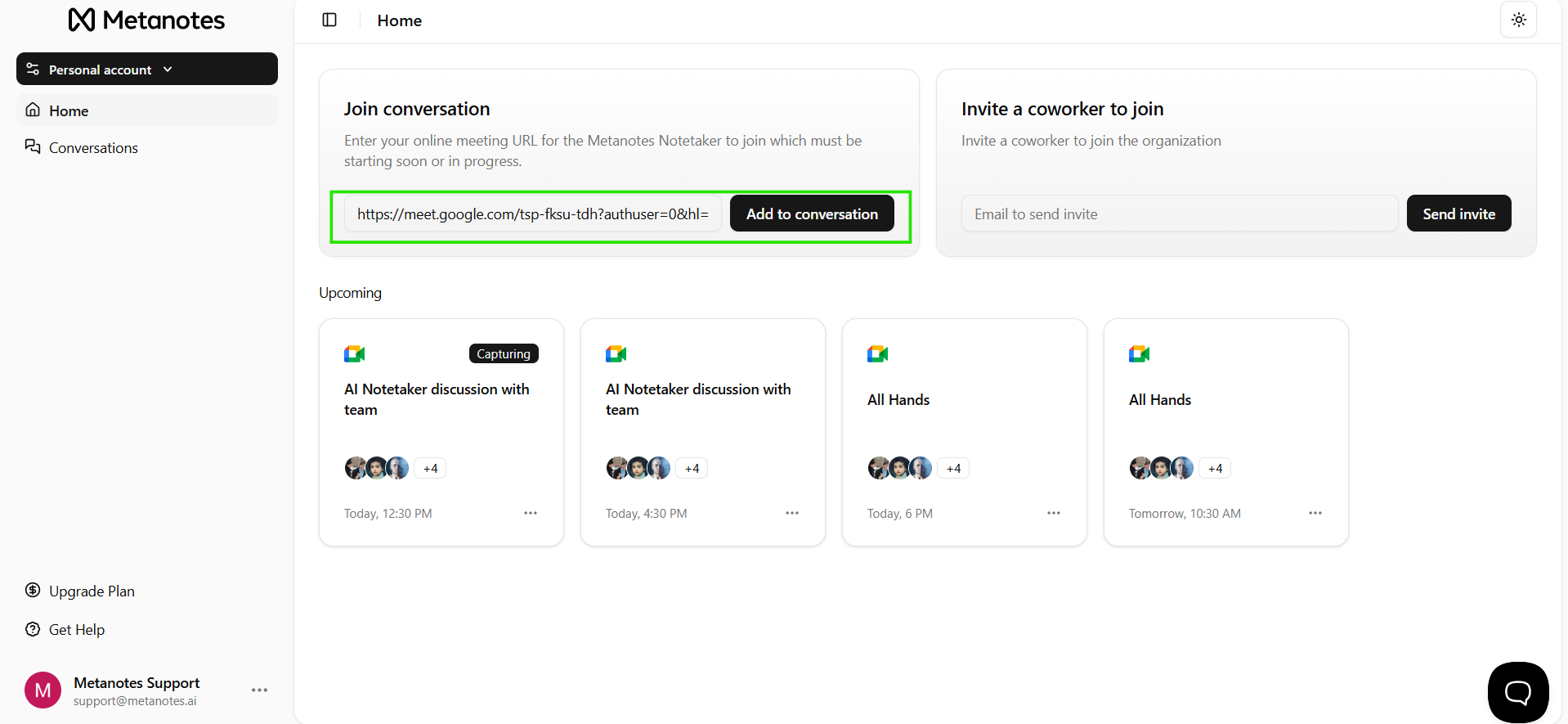Image resolution: width=1568 pixels, height=724 pixels.
Task: Open Get Help in the sidebar
Action: (65, 629)
